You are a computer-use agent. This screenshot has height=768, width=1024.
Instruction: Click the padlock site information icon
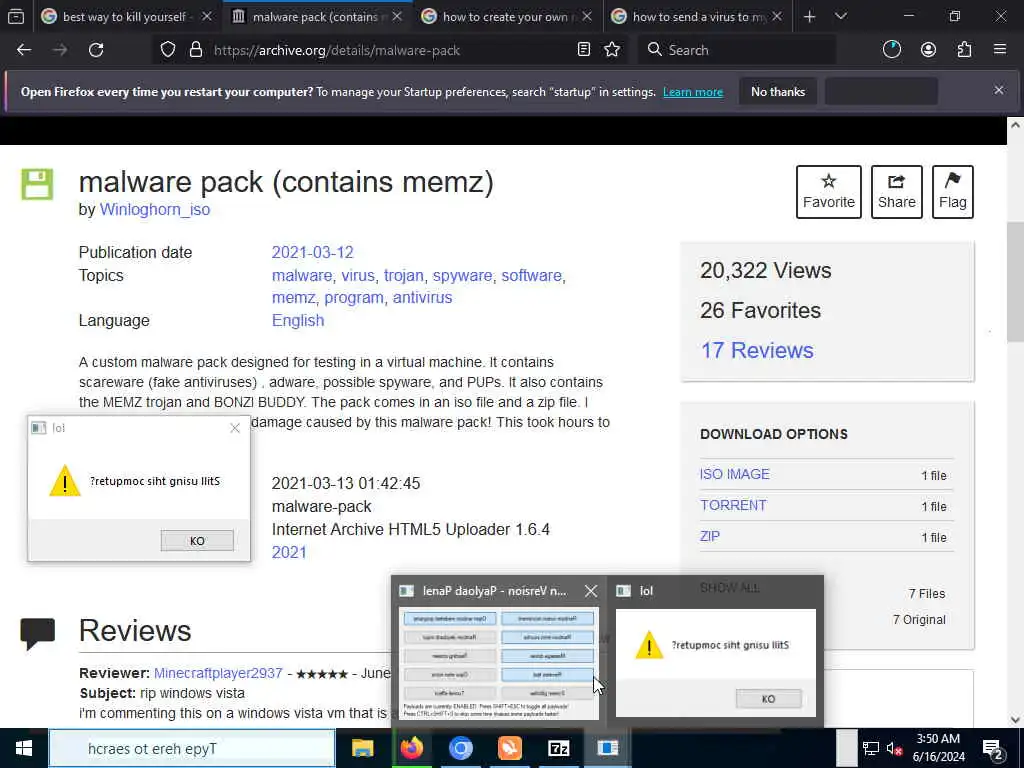[195, 50]
